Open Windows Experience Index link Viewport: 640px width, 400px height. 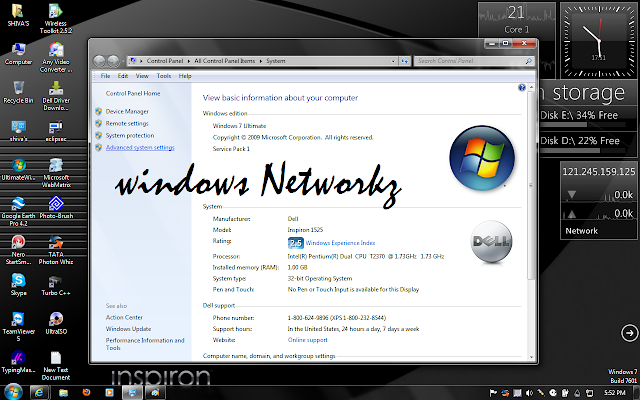pyautogui.click(x=340, y=243)
